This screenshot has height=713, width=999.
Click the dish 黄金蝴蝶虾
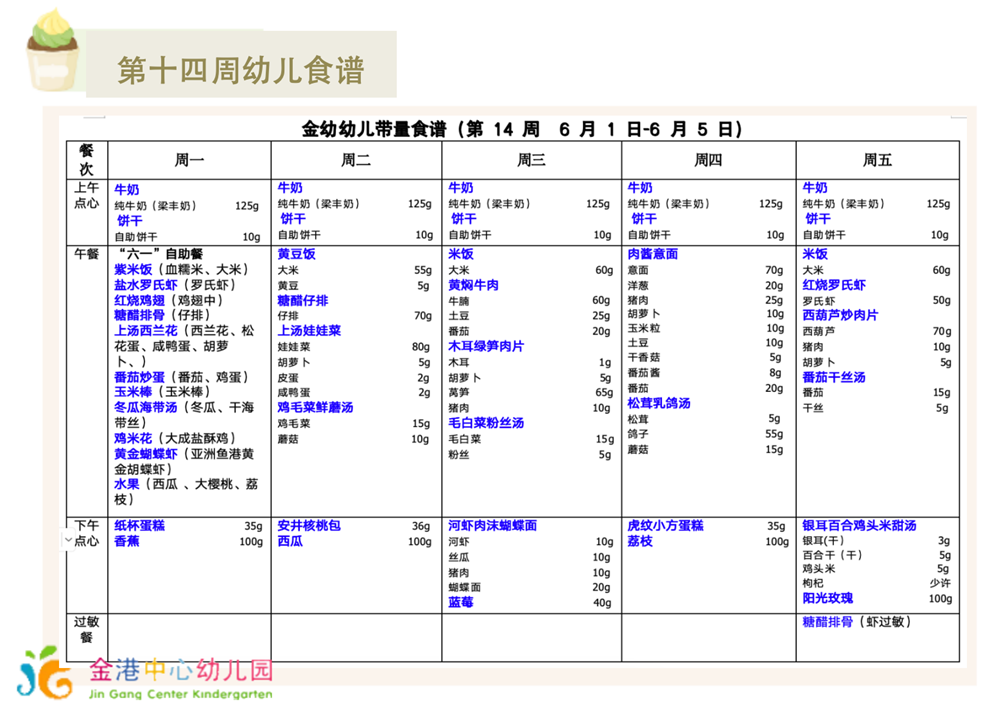click(146, 454)
